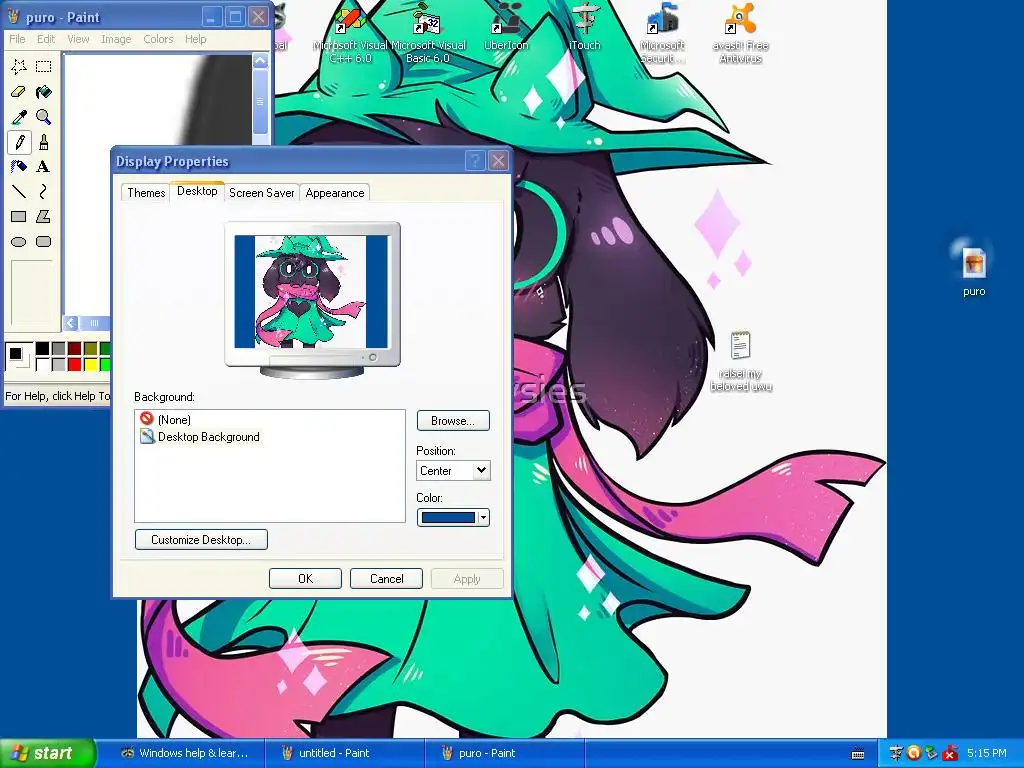Select the straight Line tool

19,191
